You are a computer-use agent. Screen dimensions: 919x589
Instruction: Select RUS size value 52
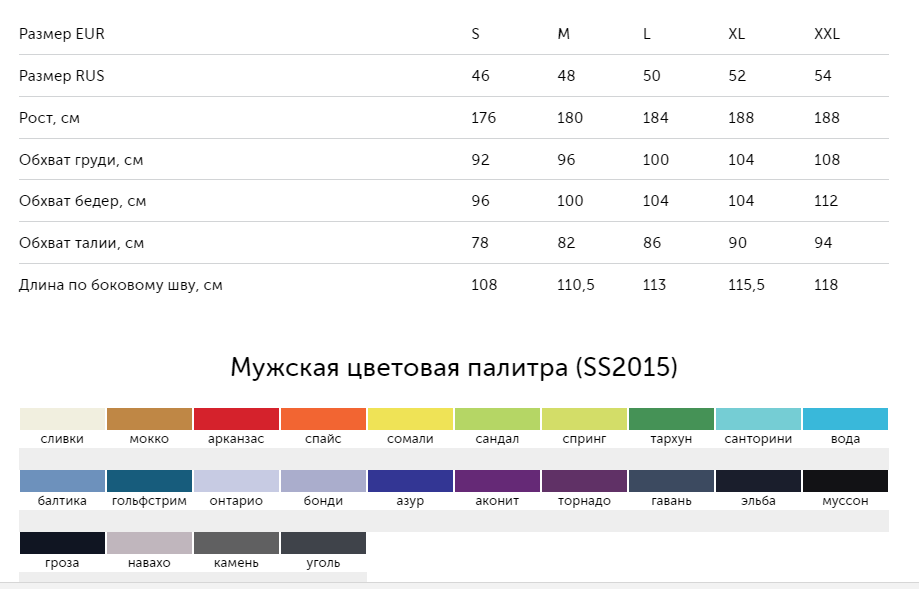(737, 76)
